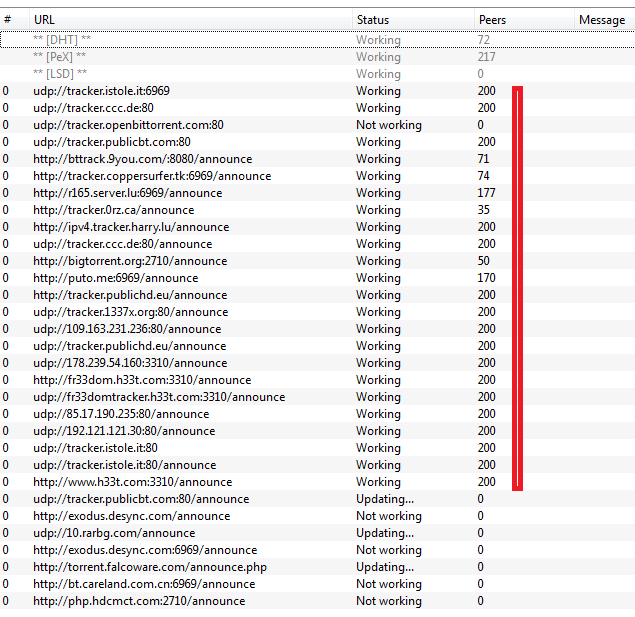Click peers value 177 of r165.server.lu
This screenshot has height=617, width=635.
click(x=486, y=193)
